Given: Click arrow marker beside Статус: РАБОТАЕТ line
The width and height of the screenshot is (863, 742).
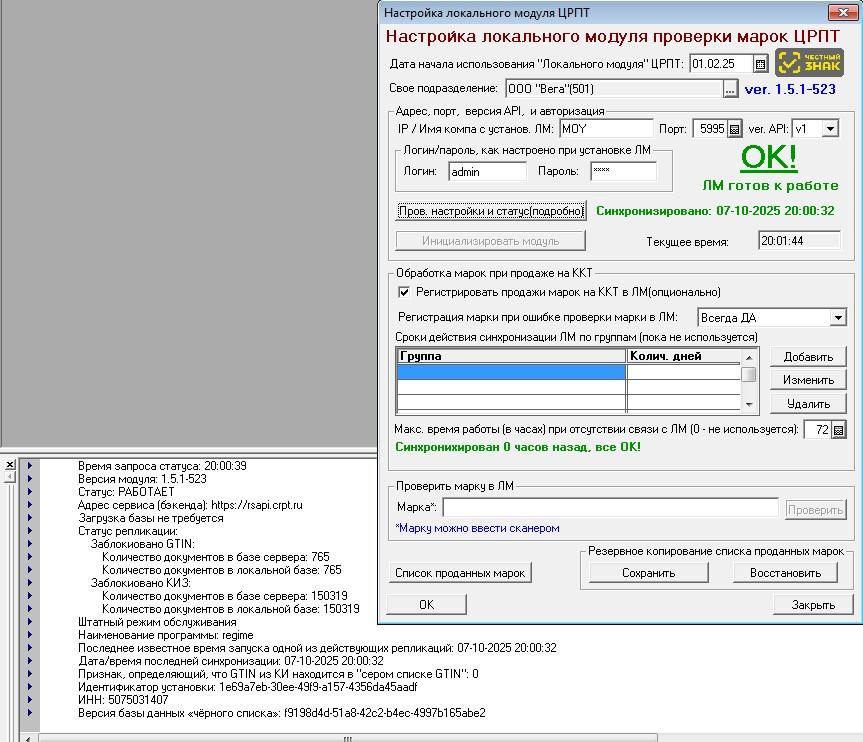Looking at the screenshot, I should (30, 492).
